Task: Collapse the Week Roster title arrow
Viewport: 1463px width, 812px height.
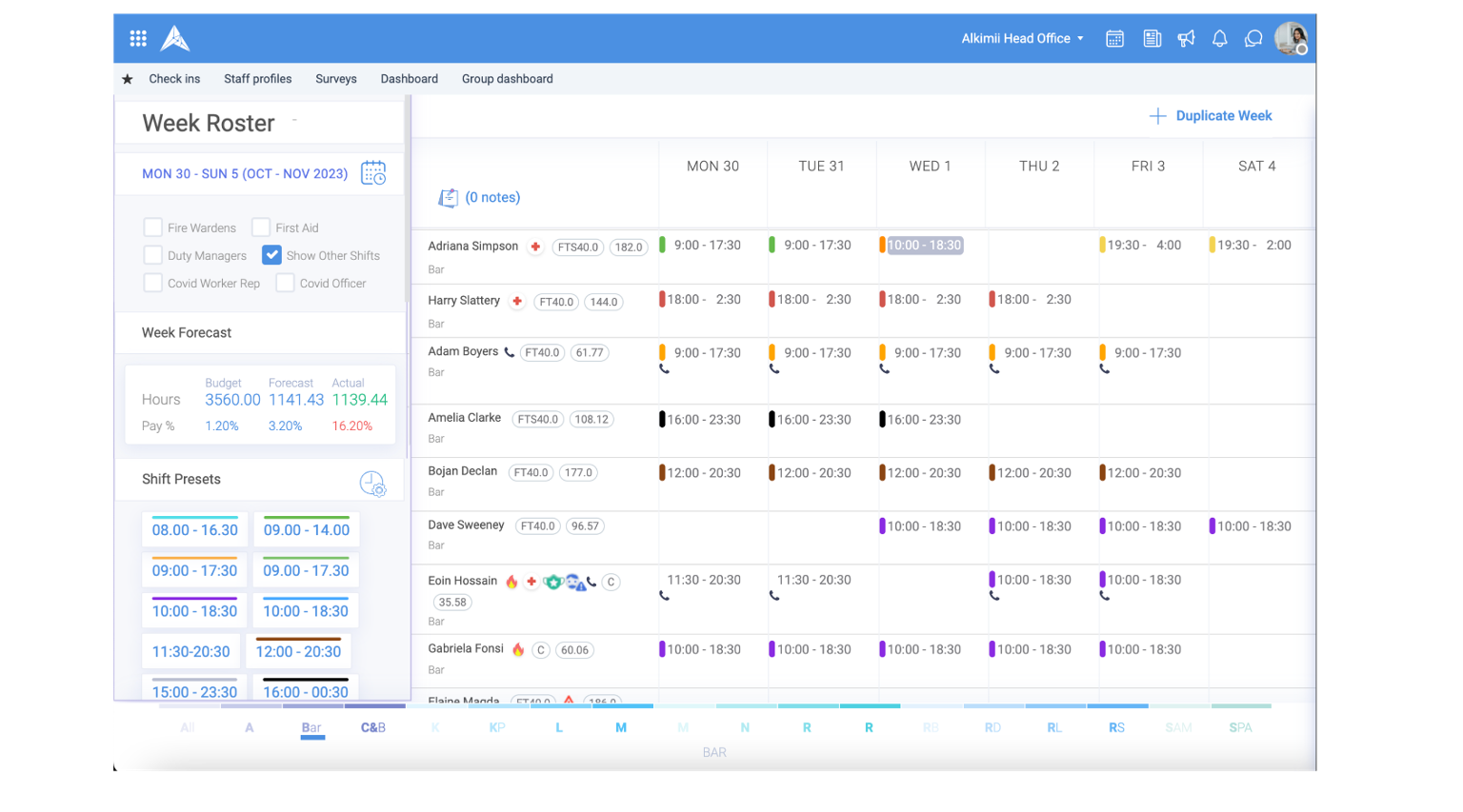Action: tap(294, 120)
